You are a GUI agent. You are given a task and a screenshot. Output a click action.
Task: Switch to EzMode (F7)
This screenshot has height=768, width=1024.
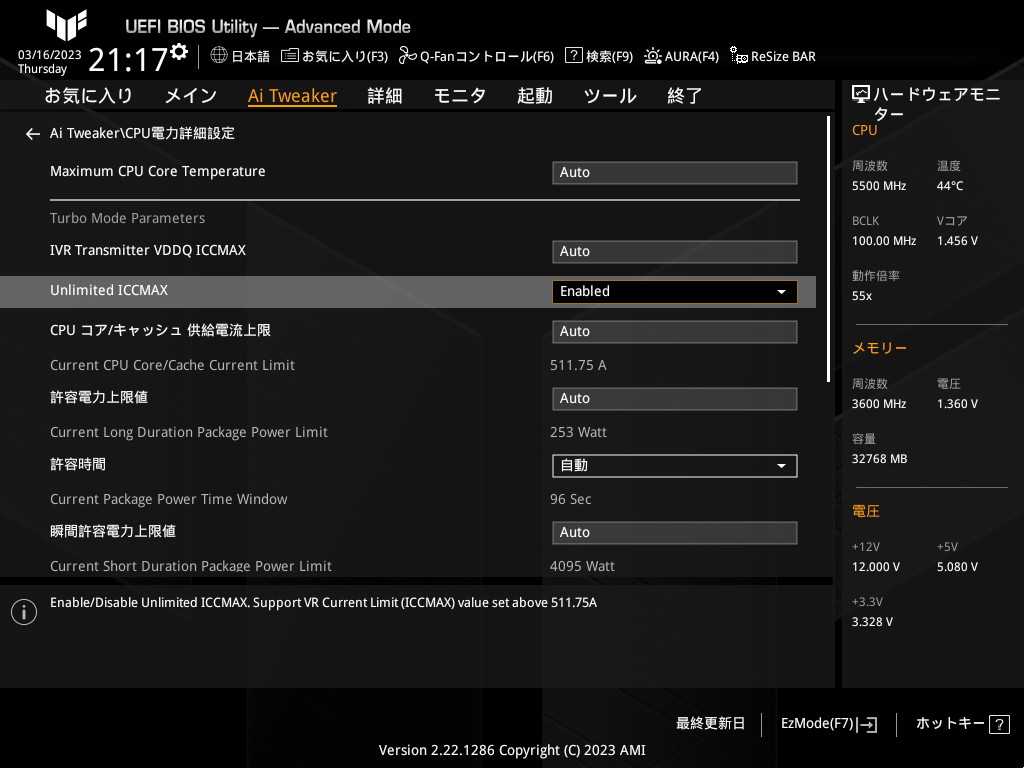(828, 724)
